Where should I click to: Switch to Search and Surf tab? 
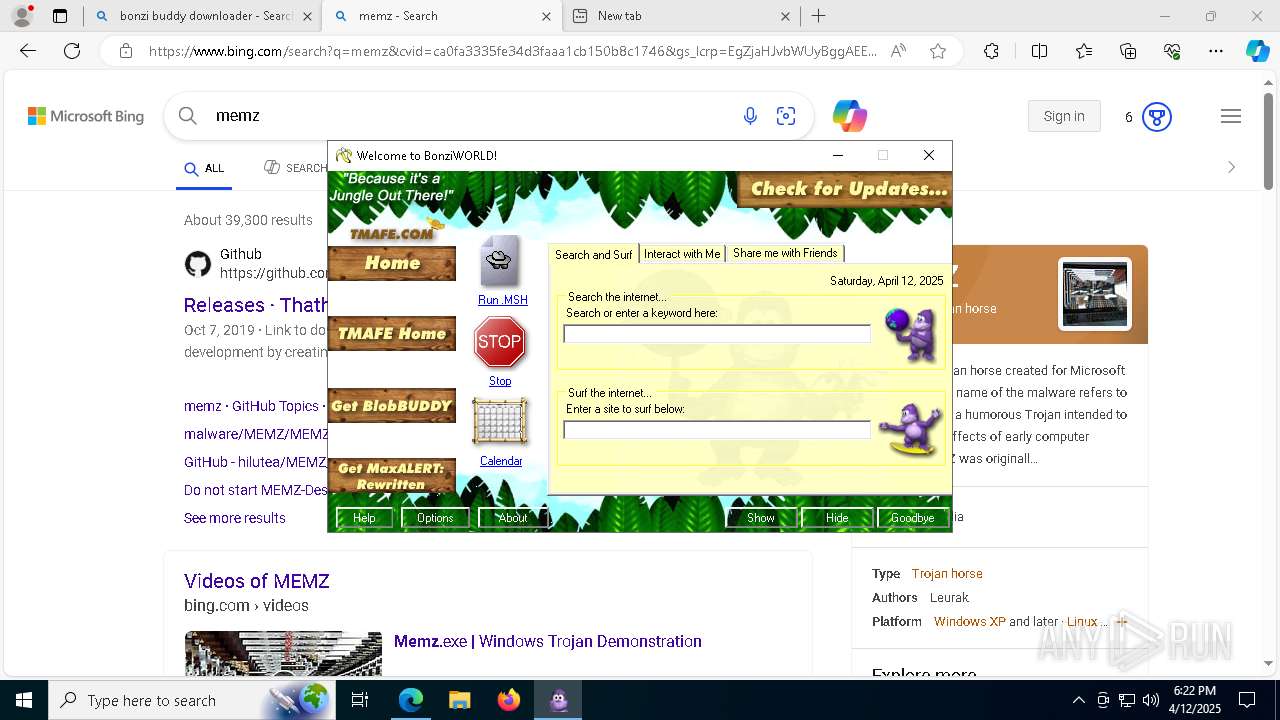(594, 254)
